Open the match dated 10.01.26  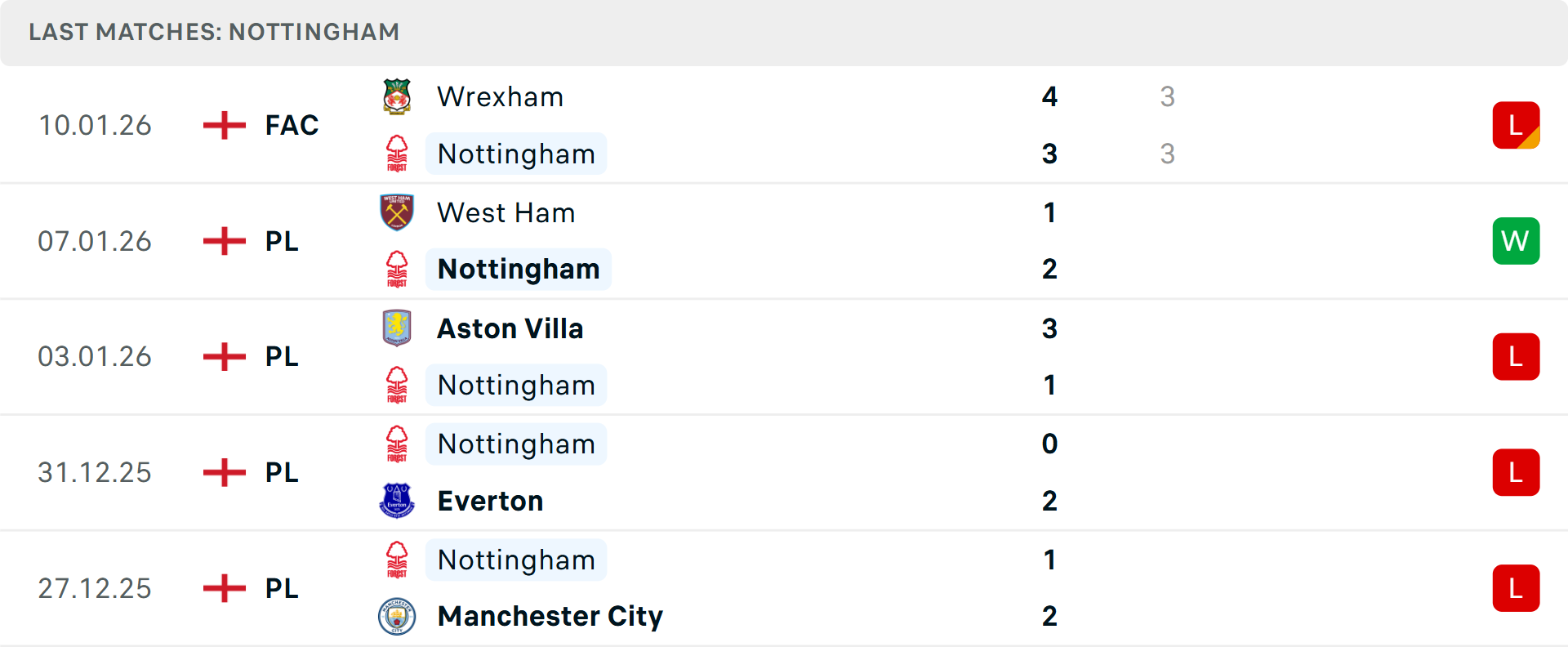[95, 125]
